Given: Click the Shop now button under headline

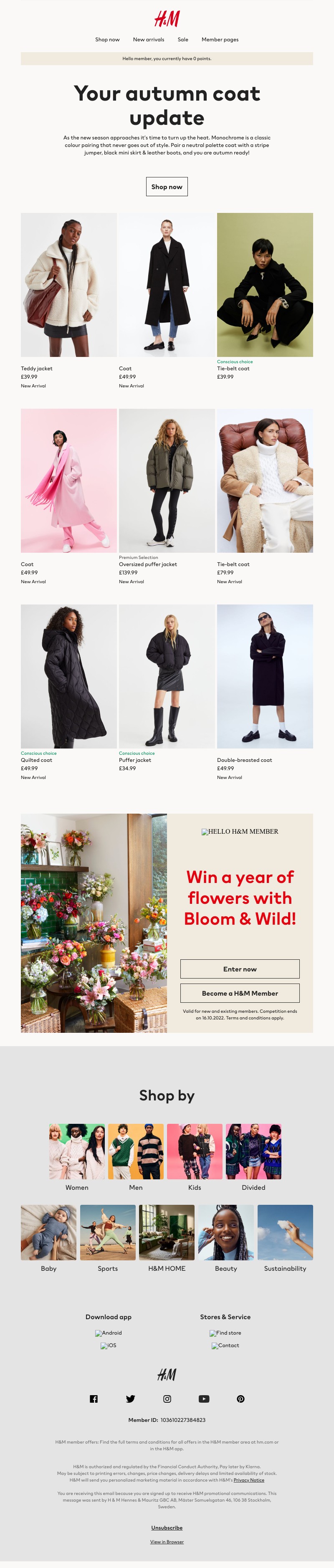Looking at the screenshot, I should tap(167, 187).
